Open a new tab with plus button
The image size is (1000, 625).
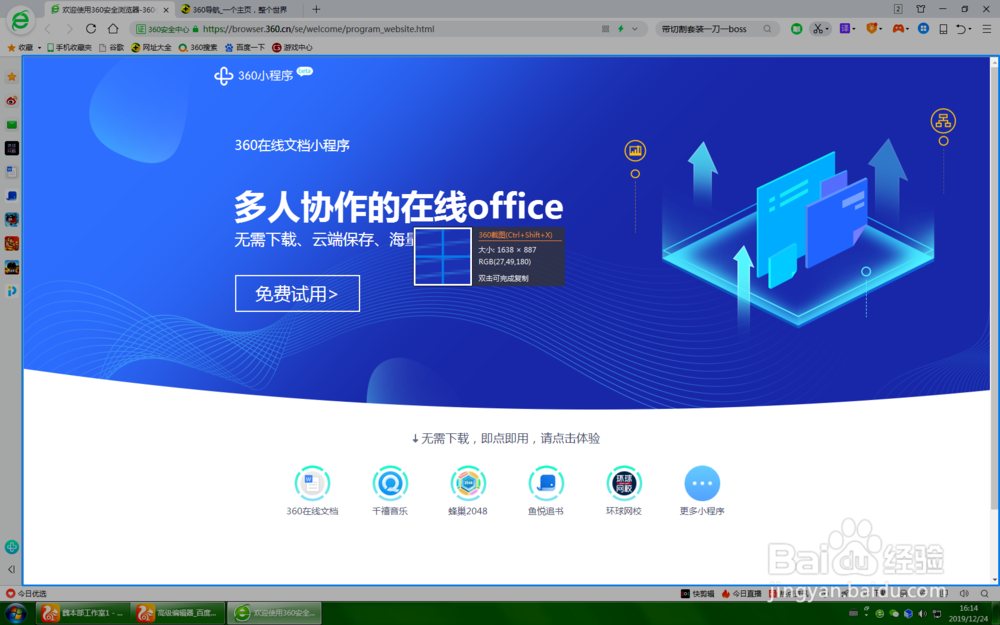pos(316,9)
